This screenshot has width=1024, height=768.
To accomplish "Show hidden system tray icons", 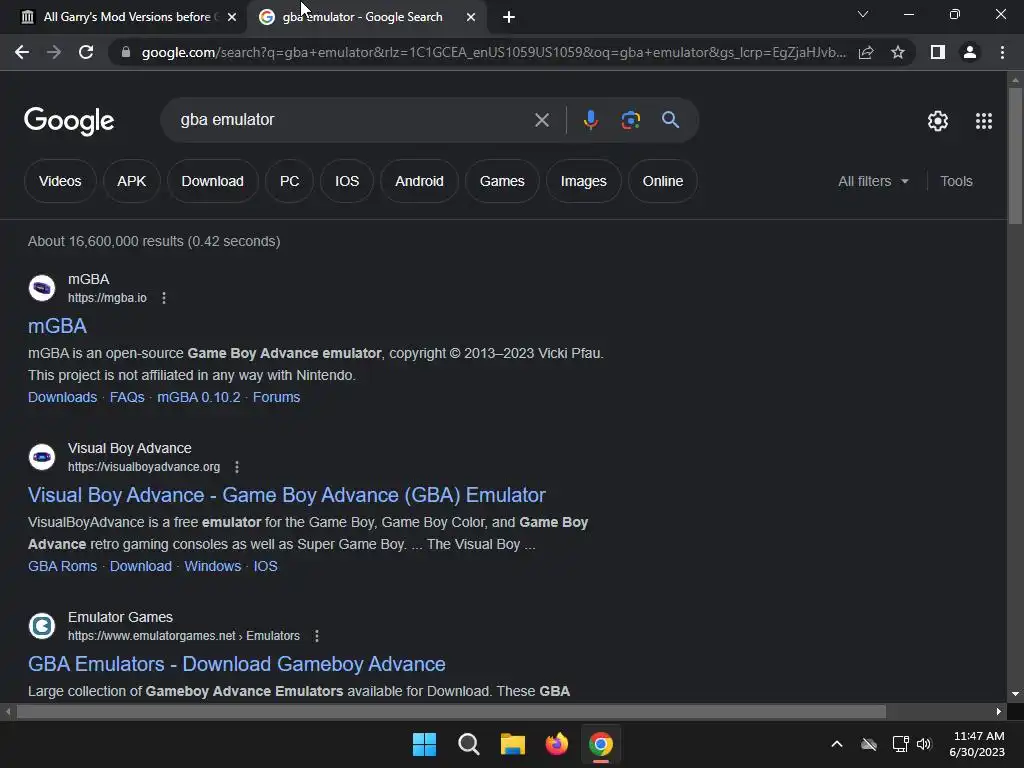I will coord(837,744).
